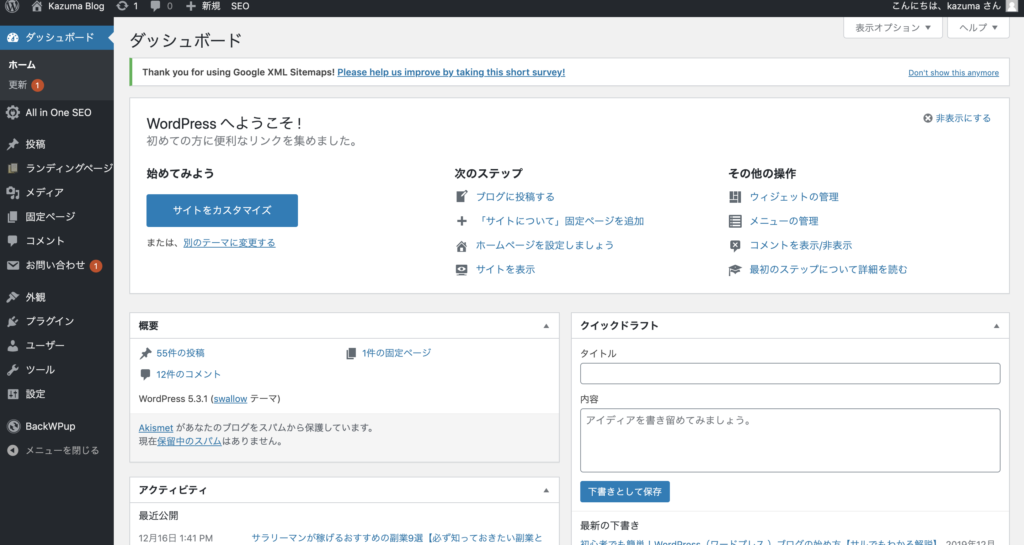Open 1件の固定ページ link
The image size is (1024, 545).
tap(396, 353)
